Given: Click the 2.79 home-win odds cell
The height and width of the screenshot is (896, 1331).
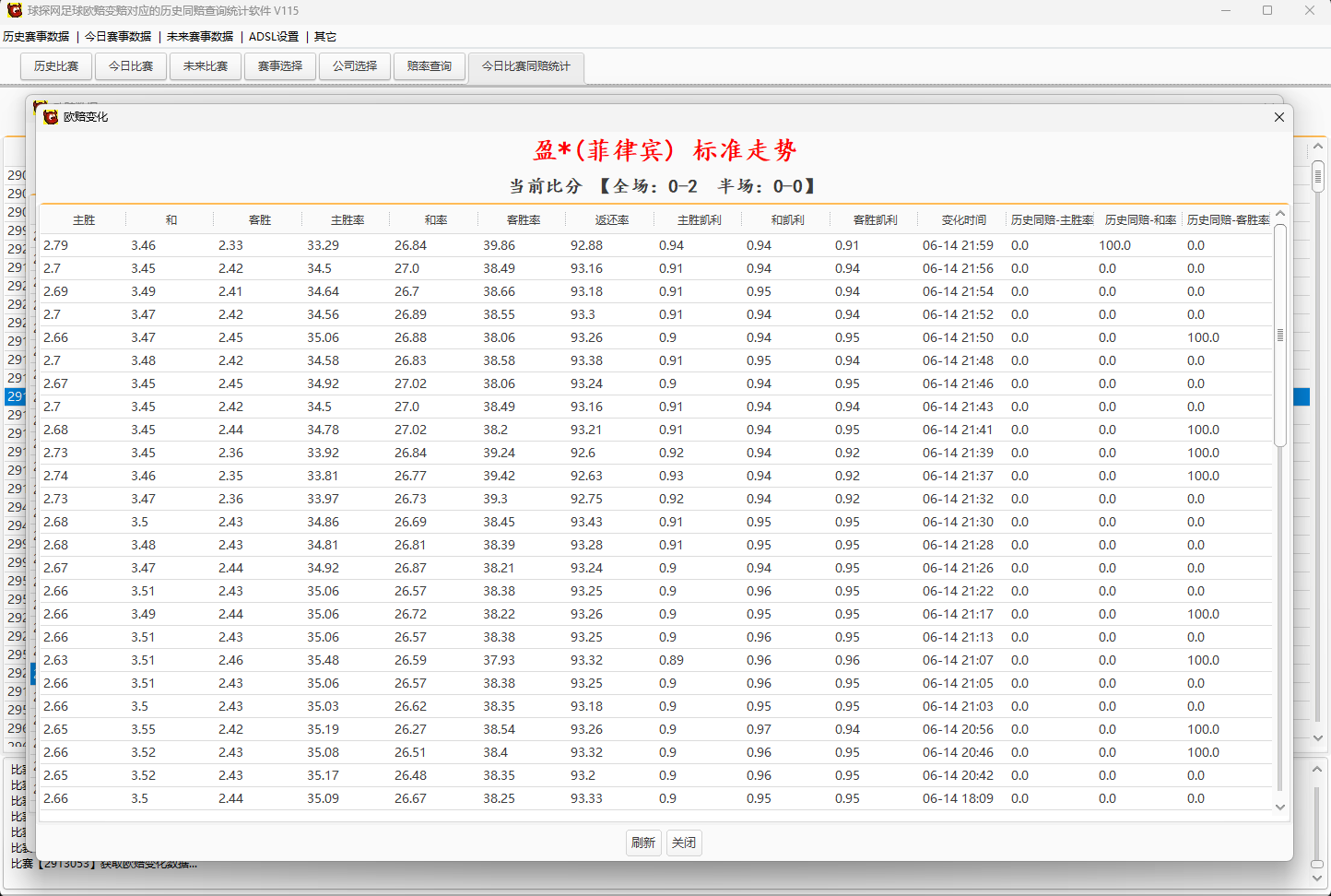Looking at the screenshot, I should point(56,245).
